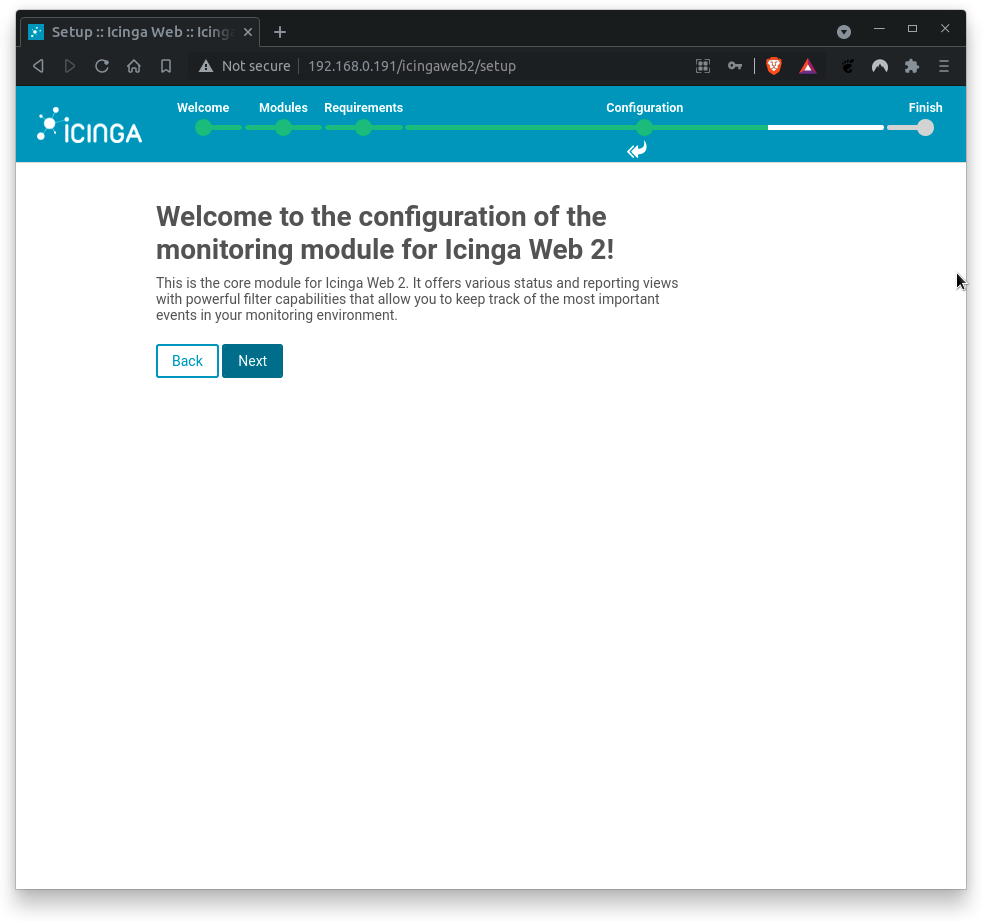Open the VPN extension icon menu

click(x=879, y=66)
